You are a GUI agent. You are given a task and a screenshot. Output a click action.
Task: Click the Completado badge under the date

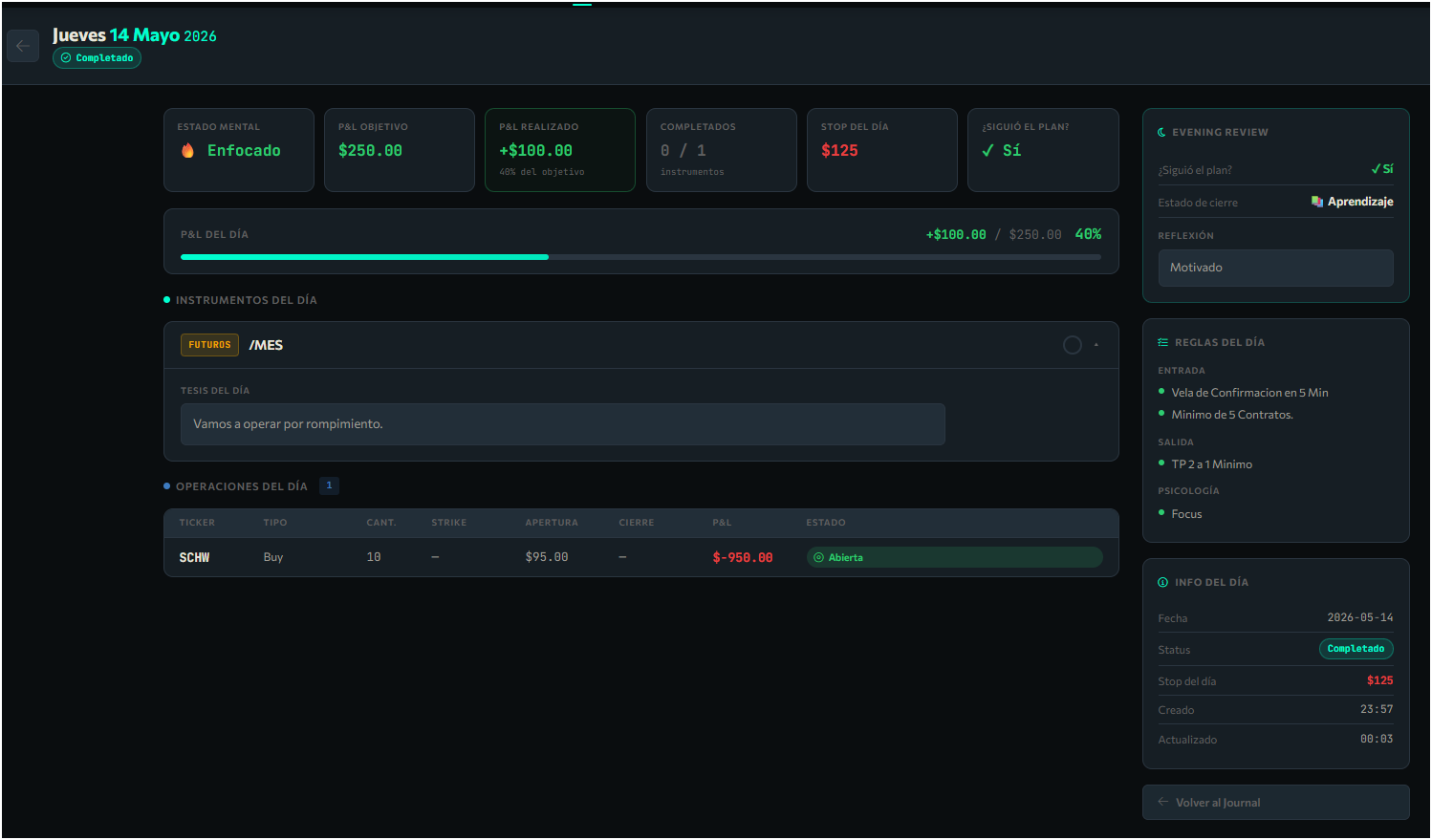pyautogui.click(x=97, y=58)
